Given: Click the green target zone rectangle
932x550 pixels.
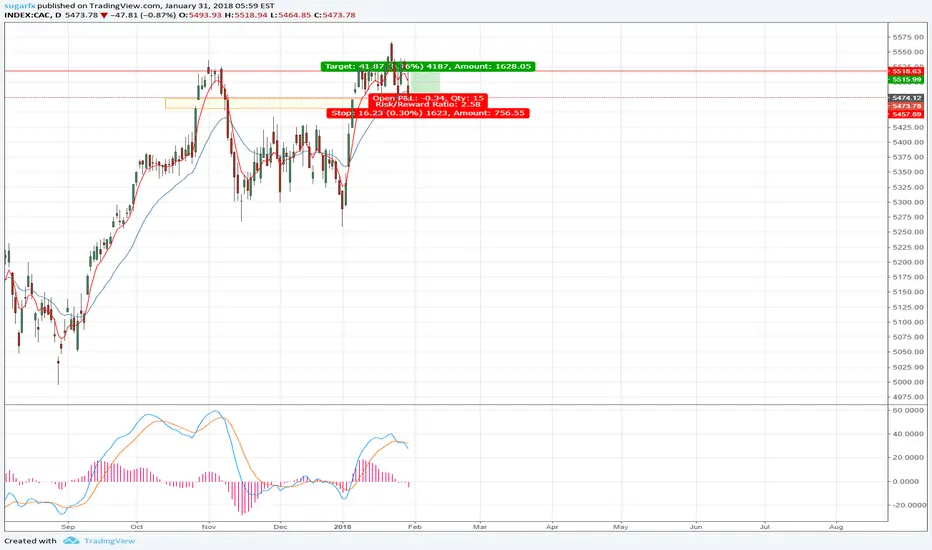Looking at the screenshot, I should coord(425,83).
